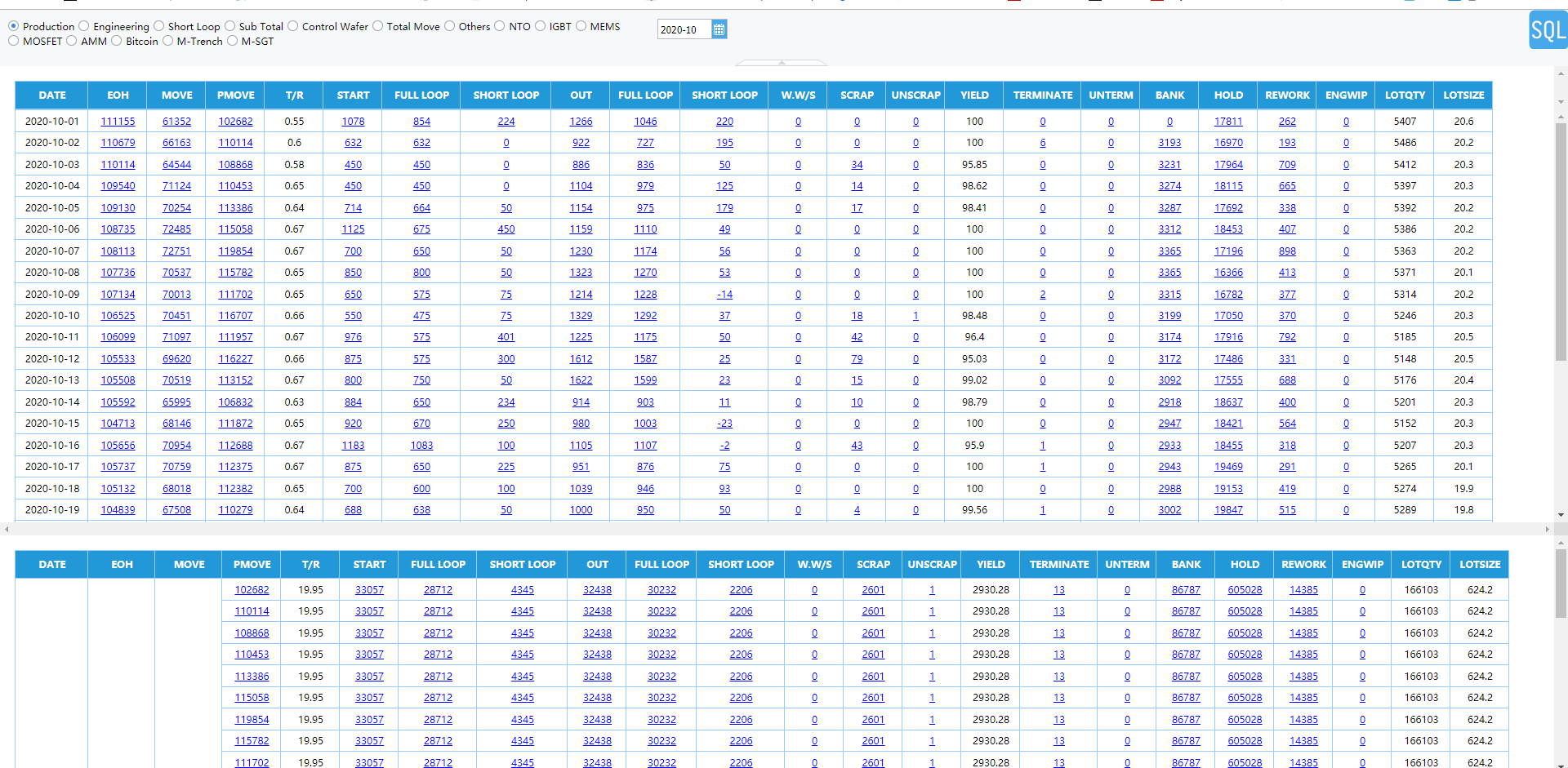Image resolution: width=1568 pixels, height=768 pixels.
Task: Choose the Short Loop radio option
Action: 159,26
